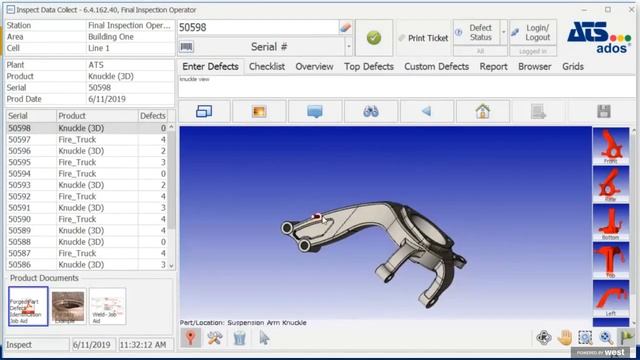Select the Top view thumbnail
This screenshot has height=360, width=640.
[x=611, y=260]
